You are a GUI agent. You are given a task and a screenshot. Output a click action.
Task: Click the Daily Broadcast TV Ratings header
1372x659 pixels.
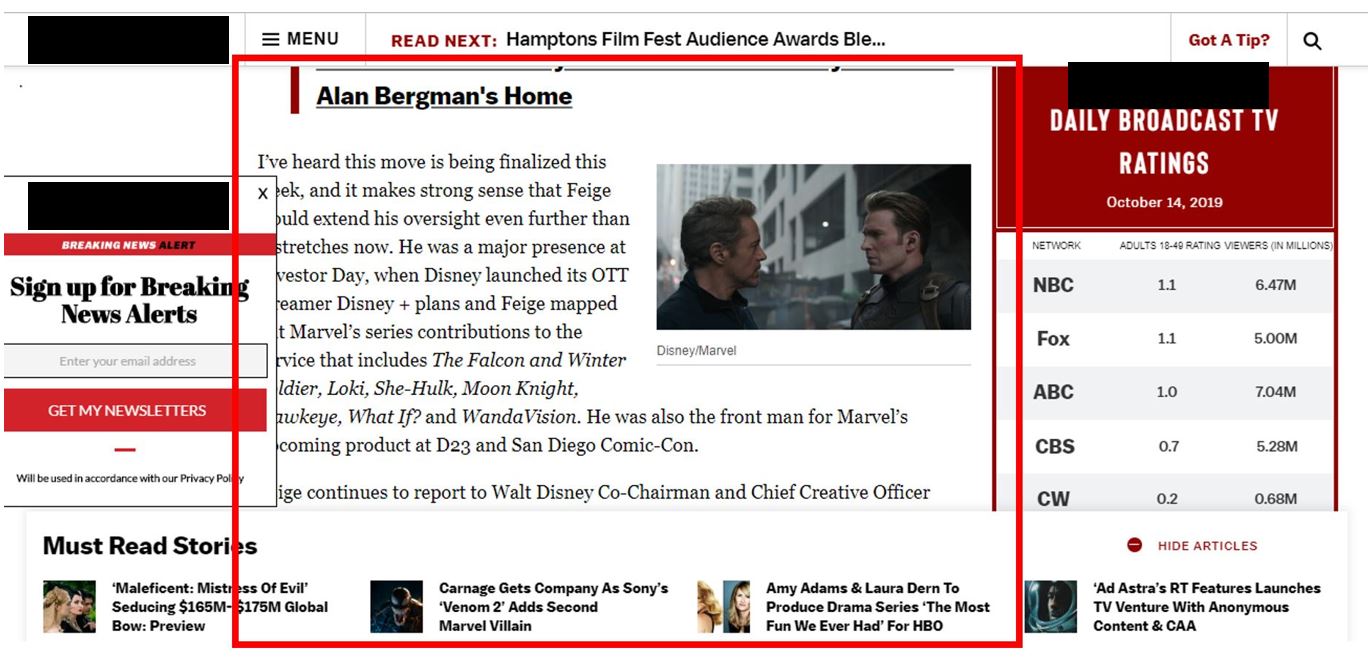click(1164, 141)
